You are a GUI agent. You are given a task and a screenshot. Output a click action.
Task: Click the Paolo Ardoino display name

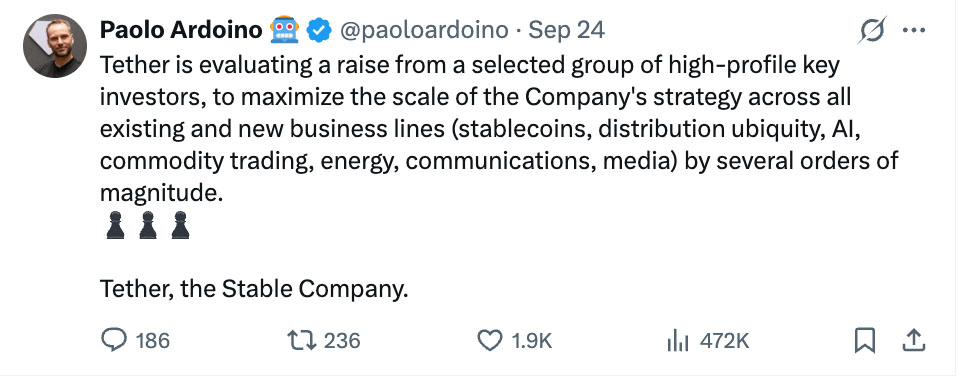coord(181,30)
